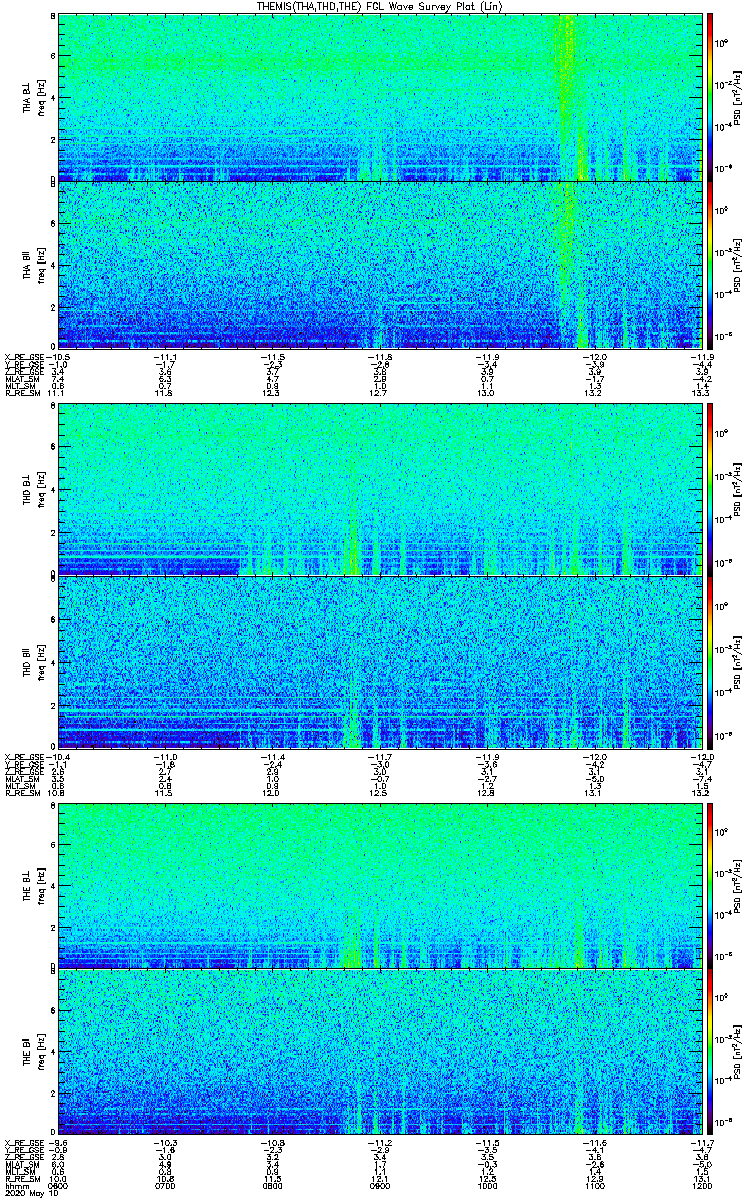Click the PSD color bar beside THE B-perpendicular
The height and width of the screenshot is (1200, 750).
(710, 884)
